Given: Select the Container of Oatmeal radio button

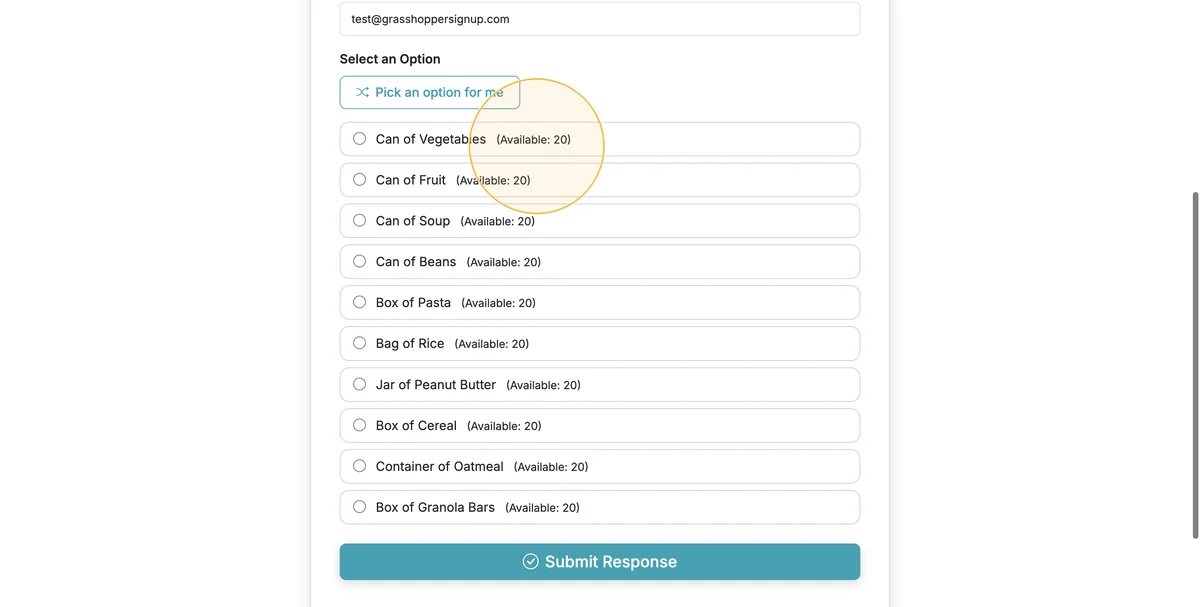Looking at the screenshot, I should point(360,466).
